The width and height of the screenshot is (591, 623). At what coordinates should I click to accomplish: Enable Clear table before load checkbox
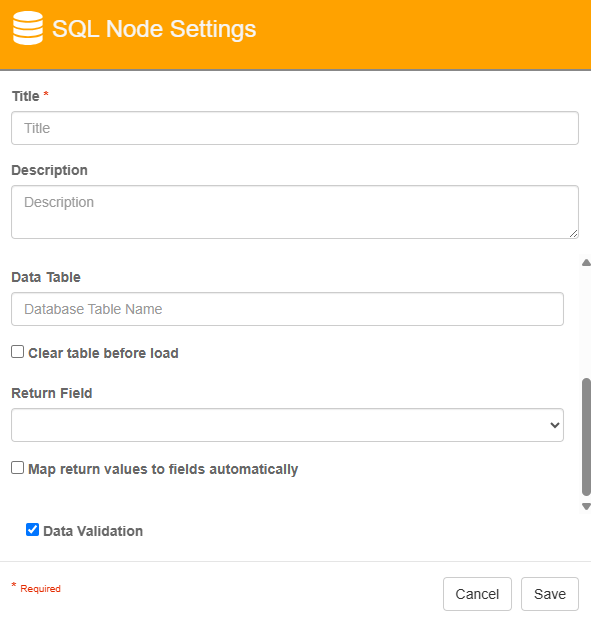(17, 352)
